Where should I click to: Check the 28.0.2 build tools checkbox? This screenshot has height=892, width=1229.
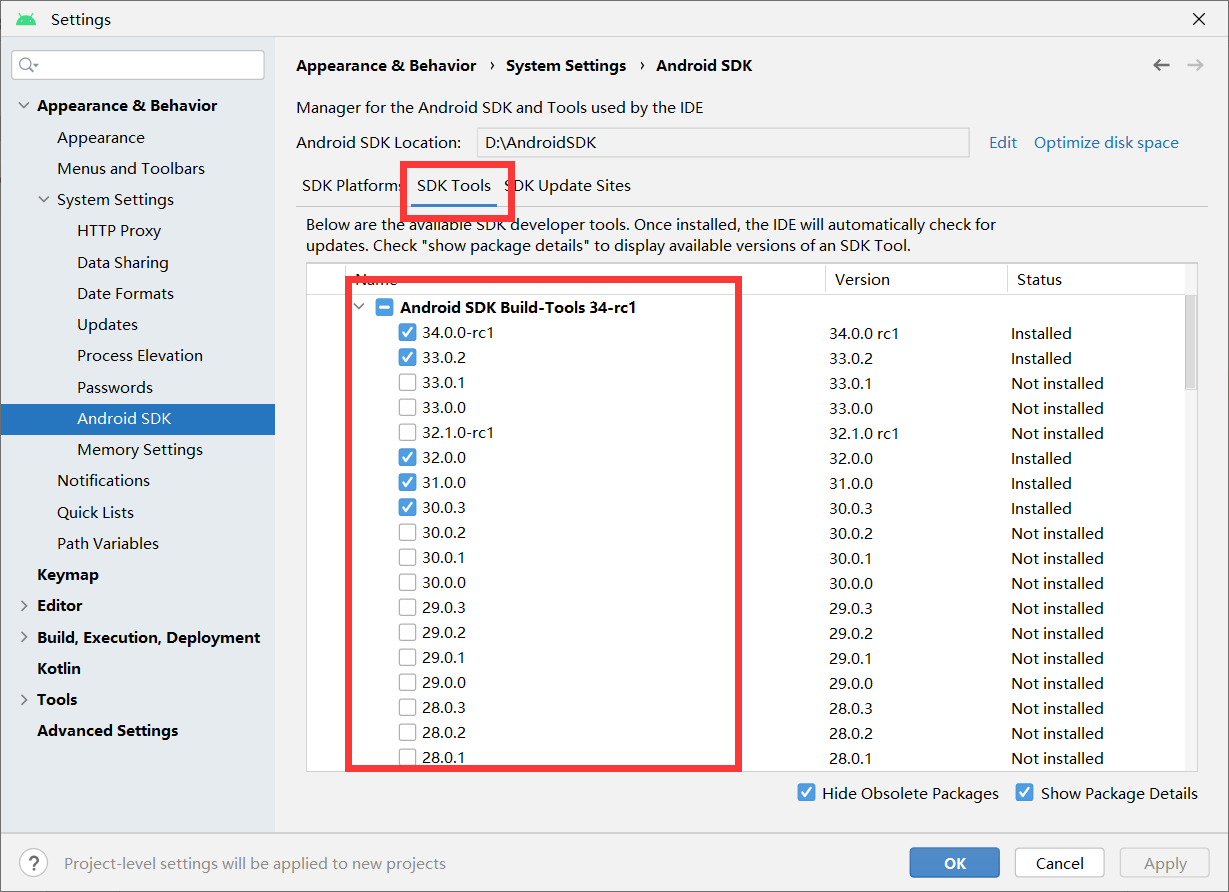(407, 733)
